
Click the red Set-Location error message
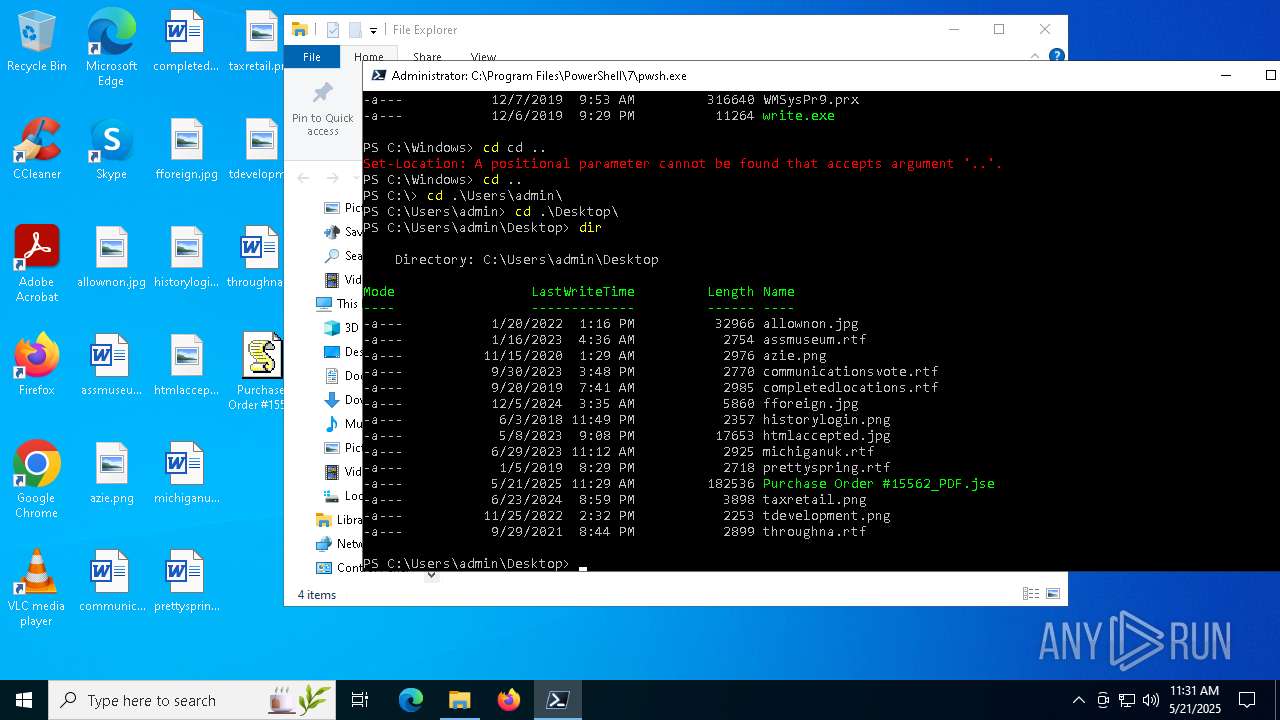point(682,164)
